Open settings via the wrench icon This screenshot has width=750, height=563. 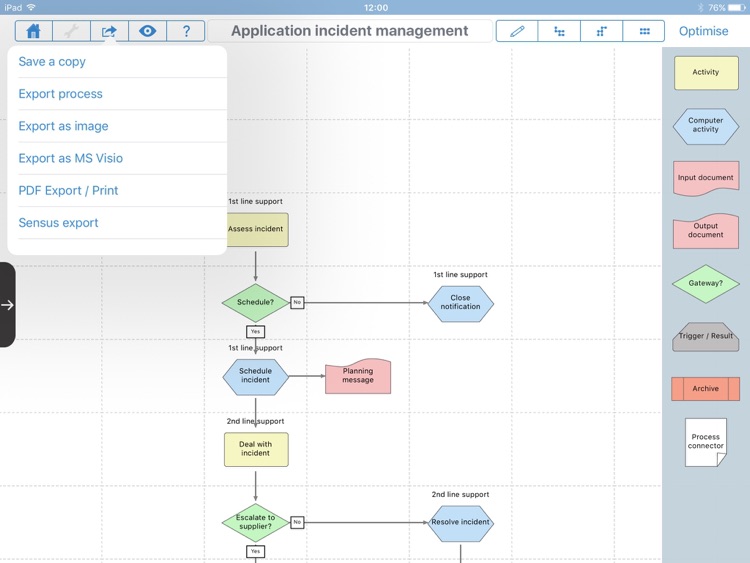coord(71,31)
